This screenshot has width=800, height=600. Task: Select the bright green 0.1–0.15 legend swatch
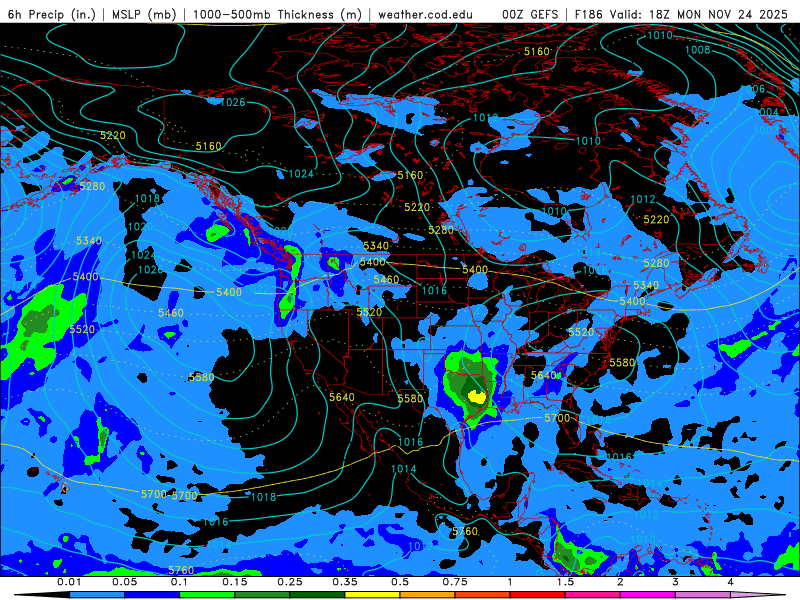(x=207, y=595)
